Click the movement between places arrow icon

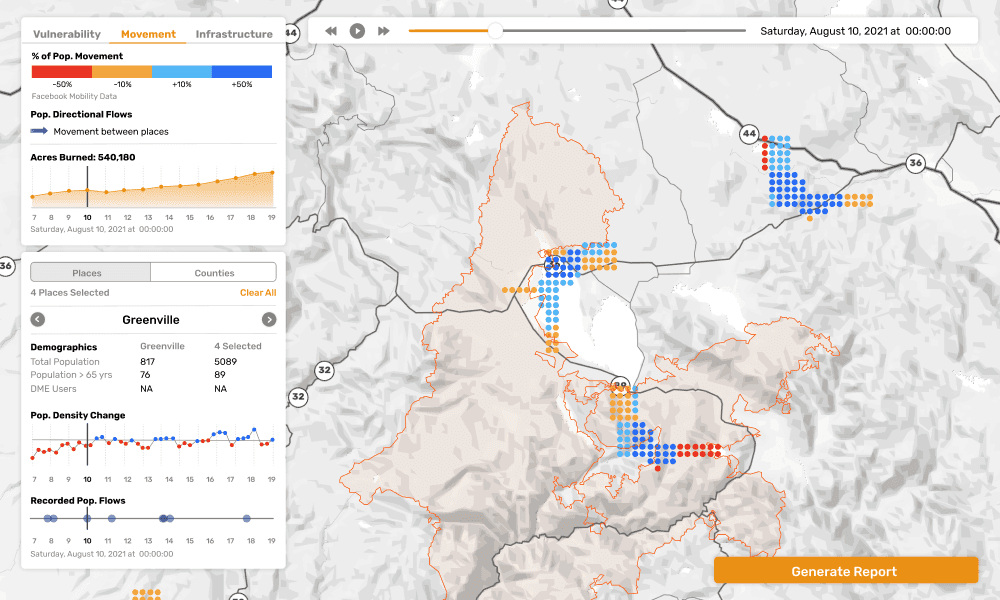(39, 131)
